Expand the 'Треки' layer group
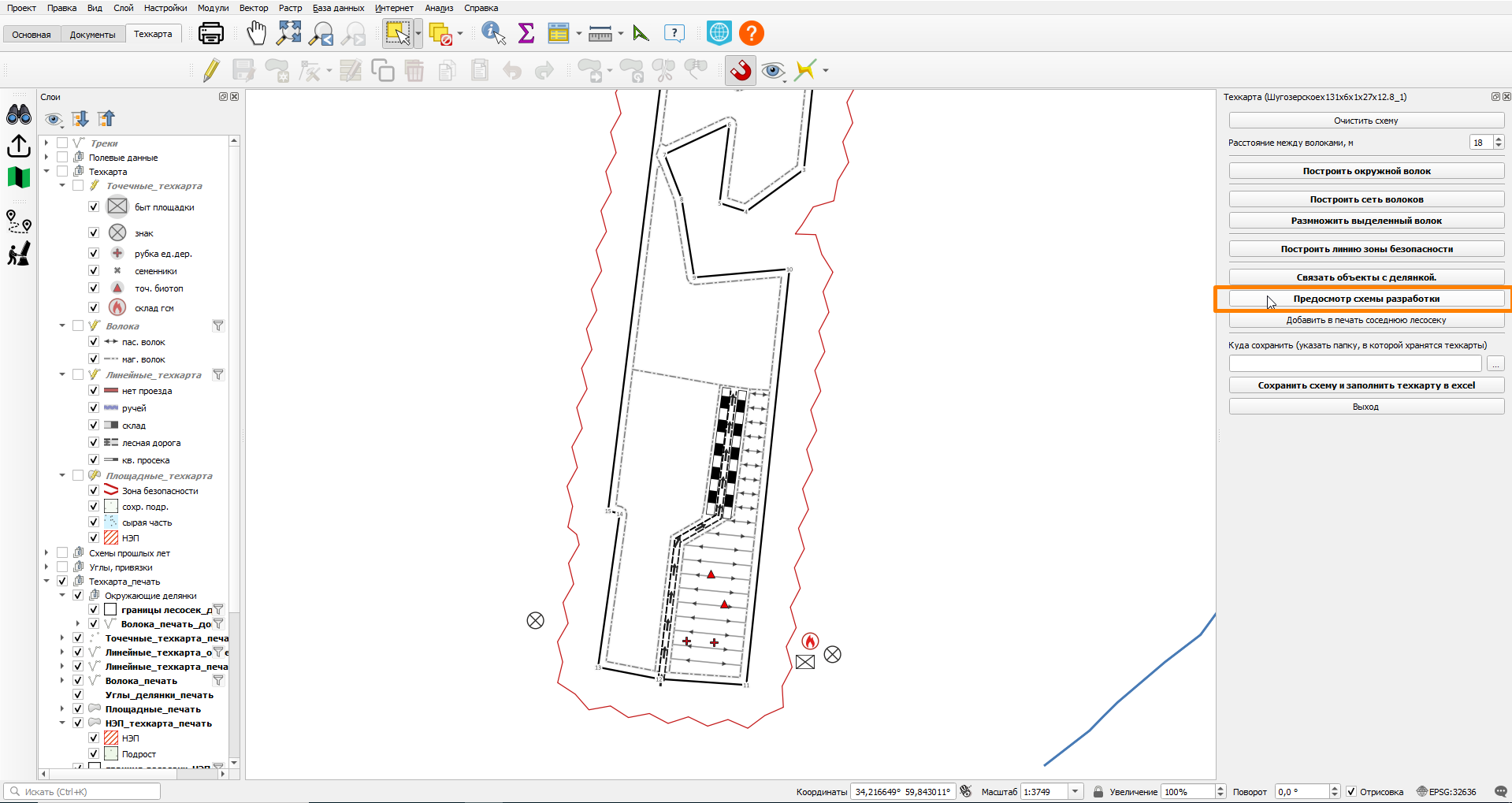Viewport: 1512px width, 803px height. [46, 143]
